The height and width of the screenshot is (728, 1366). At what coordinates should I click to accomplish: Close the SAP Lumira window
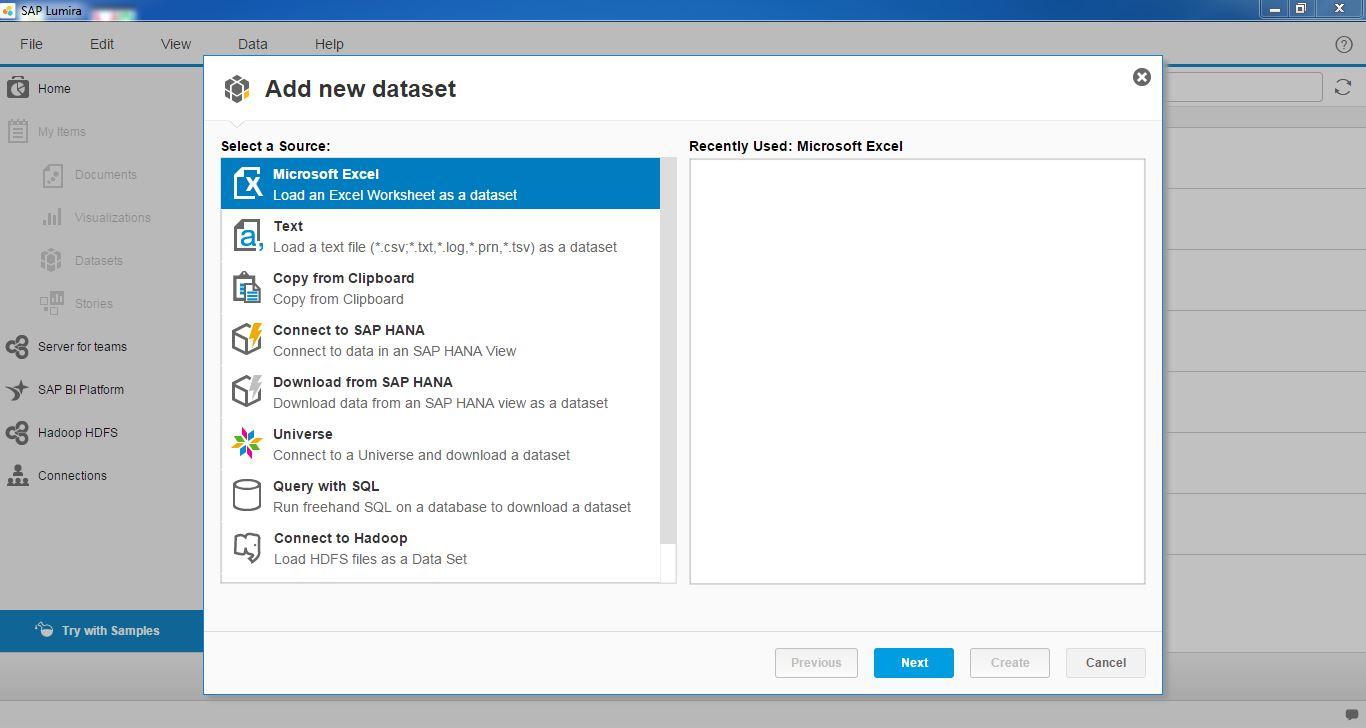point(1340,9)
